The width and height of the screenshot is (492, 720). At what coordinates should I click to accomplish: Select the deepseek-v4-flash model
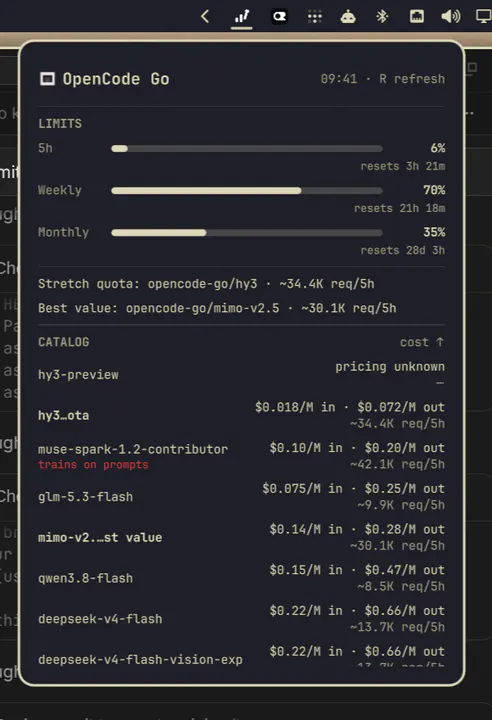pos(100,619)
